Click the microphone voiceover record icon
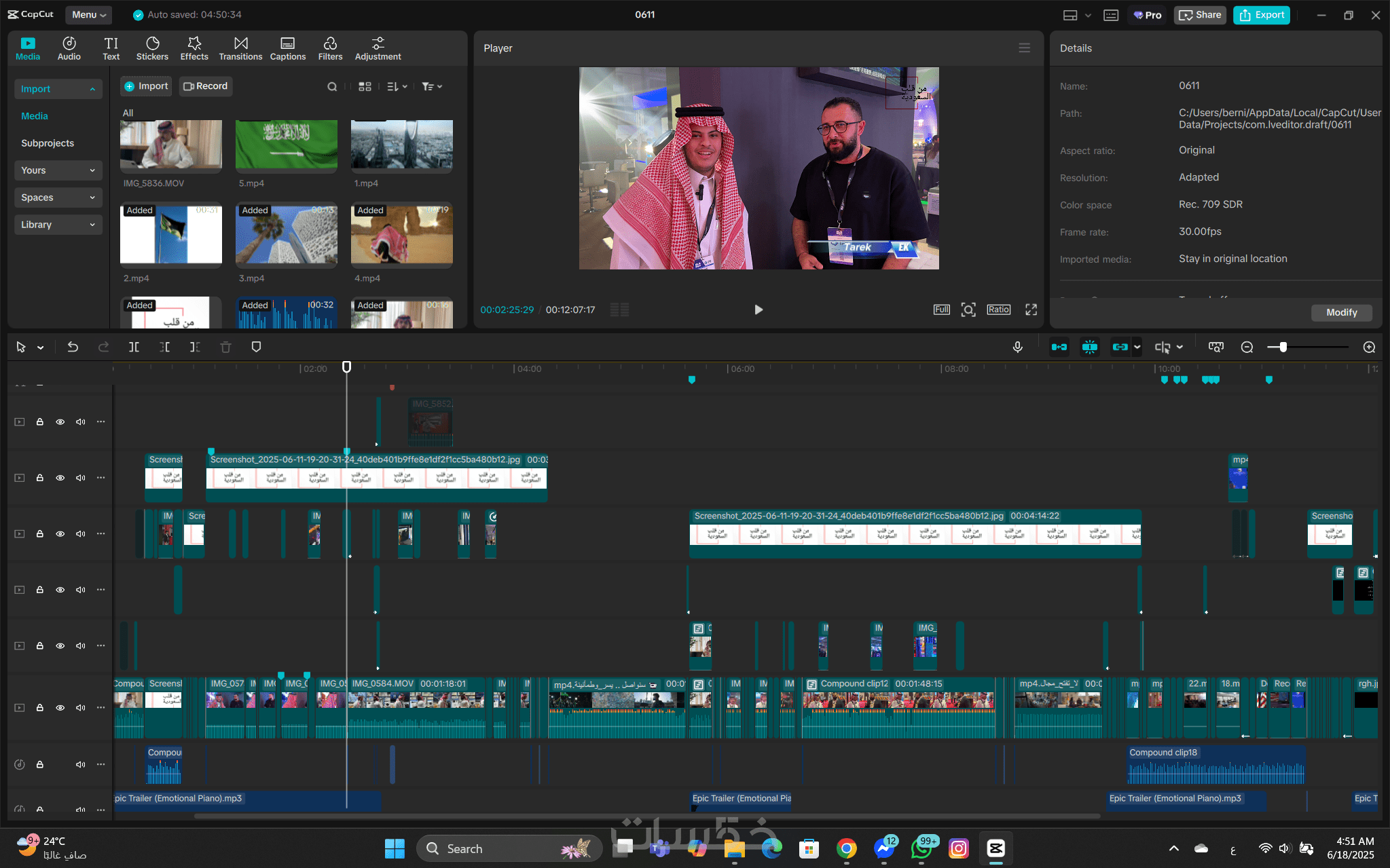 point(1017,347)
